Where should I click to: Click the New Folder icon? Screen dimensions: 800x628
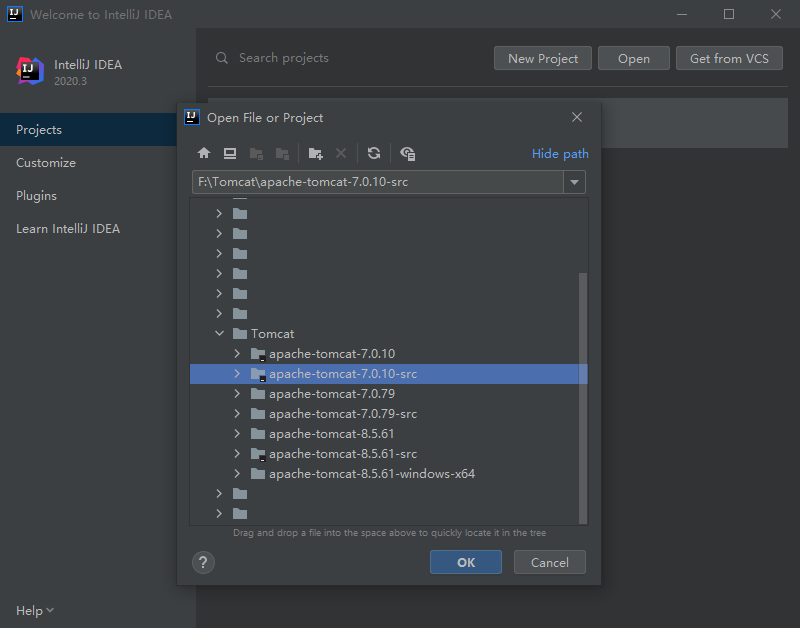pos(315,153)
